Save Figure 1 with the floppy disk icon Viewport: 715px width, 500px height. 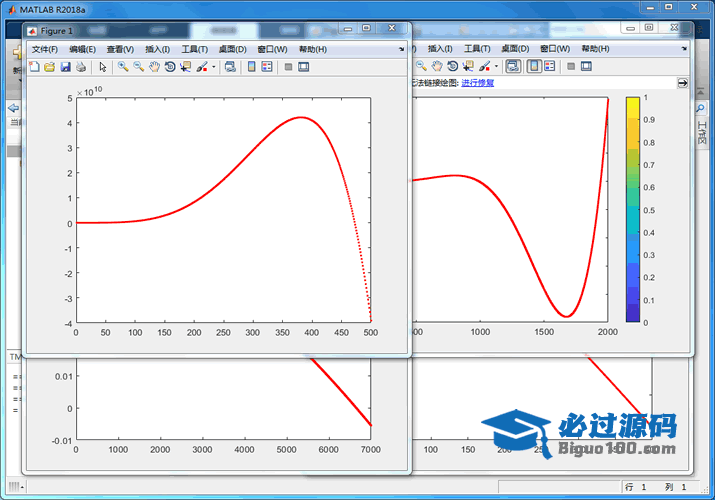66,67
